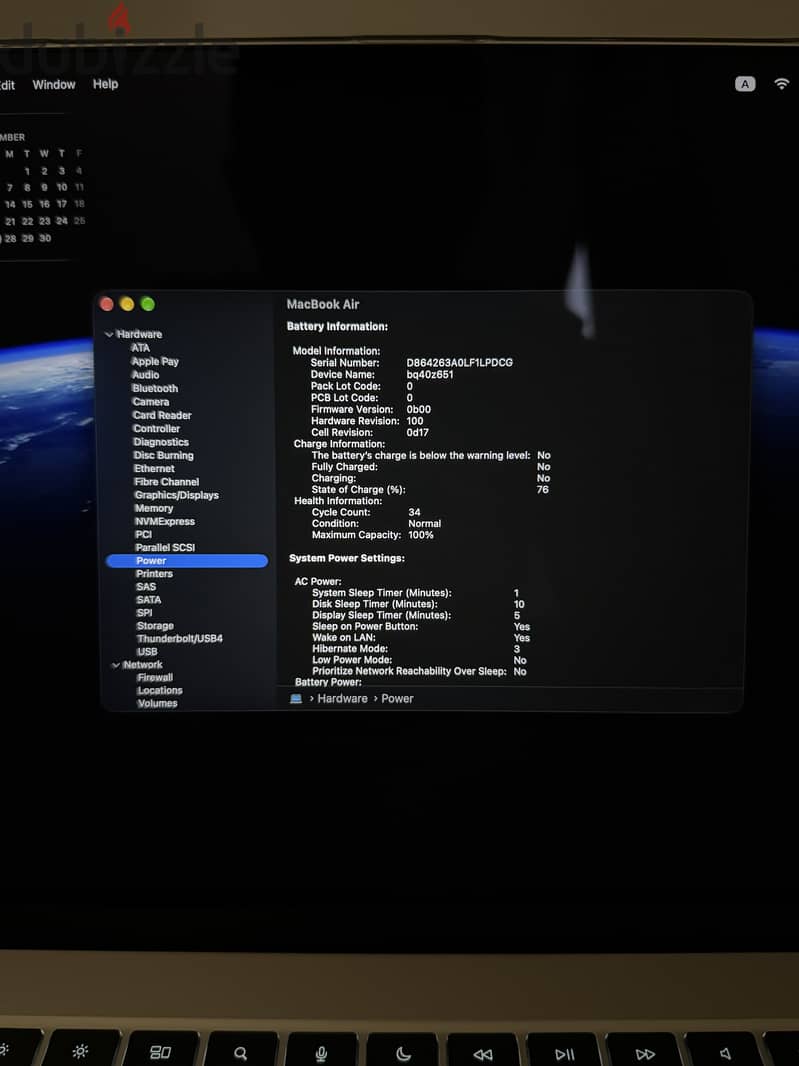This screenshot has height=1066, width=799.
Task: Click the highlighted Power item
Action: click(187, 561)
